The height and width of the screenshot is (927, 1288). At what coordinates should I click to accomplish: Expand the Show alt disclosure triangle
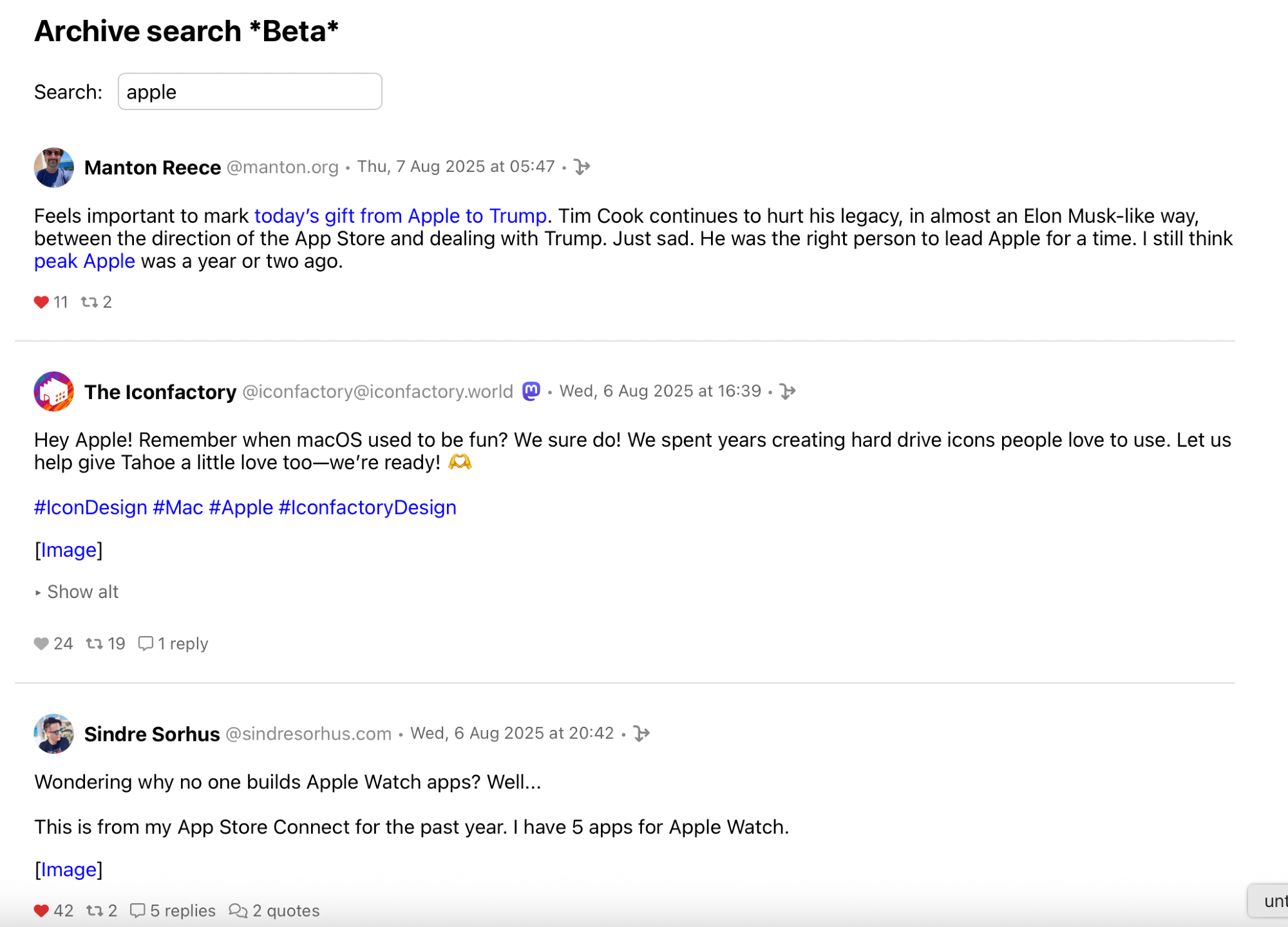(39, 592)
